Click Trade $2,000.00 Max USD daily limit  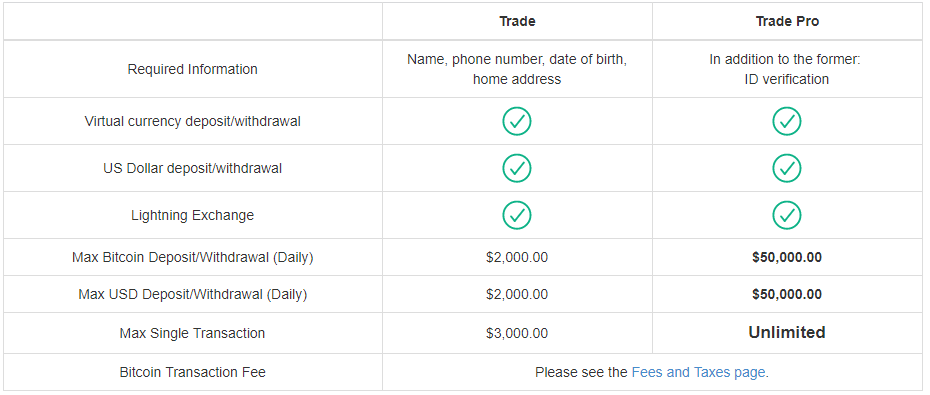click(x=517, y=294)
